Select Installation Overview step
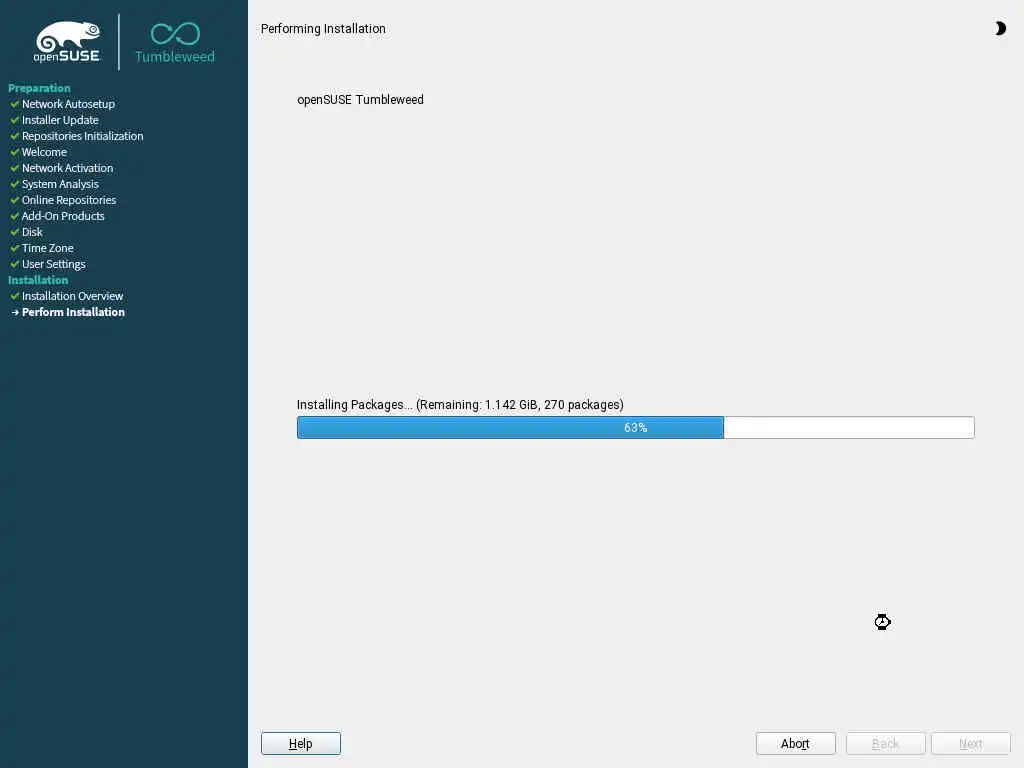Viewport: 1024px width, 768px height. [x=72, y=296]
